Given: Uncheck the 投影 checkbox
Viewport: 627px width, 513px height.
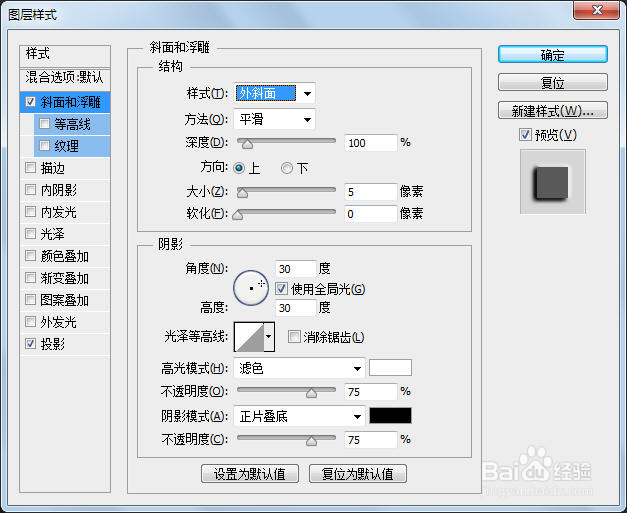Looking at the screenshot, I should 30,343.
